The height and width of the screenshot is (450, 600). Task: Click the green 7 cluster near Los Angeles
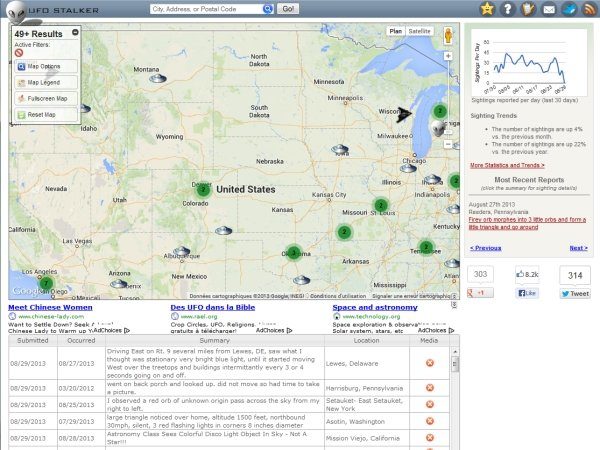[46, 284]
